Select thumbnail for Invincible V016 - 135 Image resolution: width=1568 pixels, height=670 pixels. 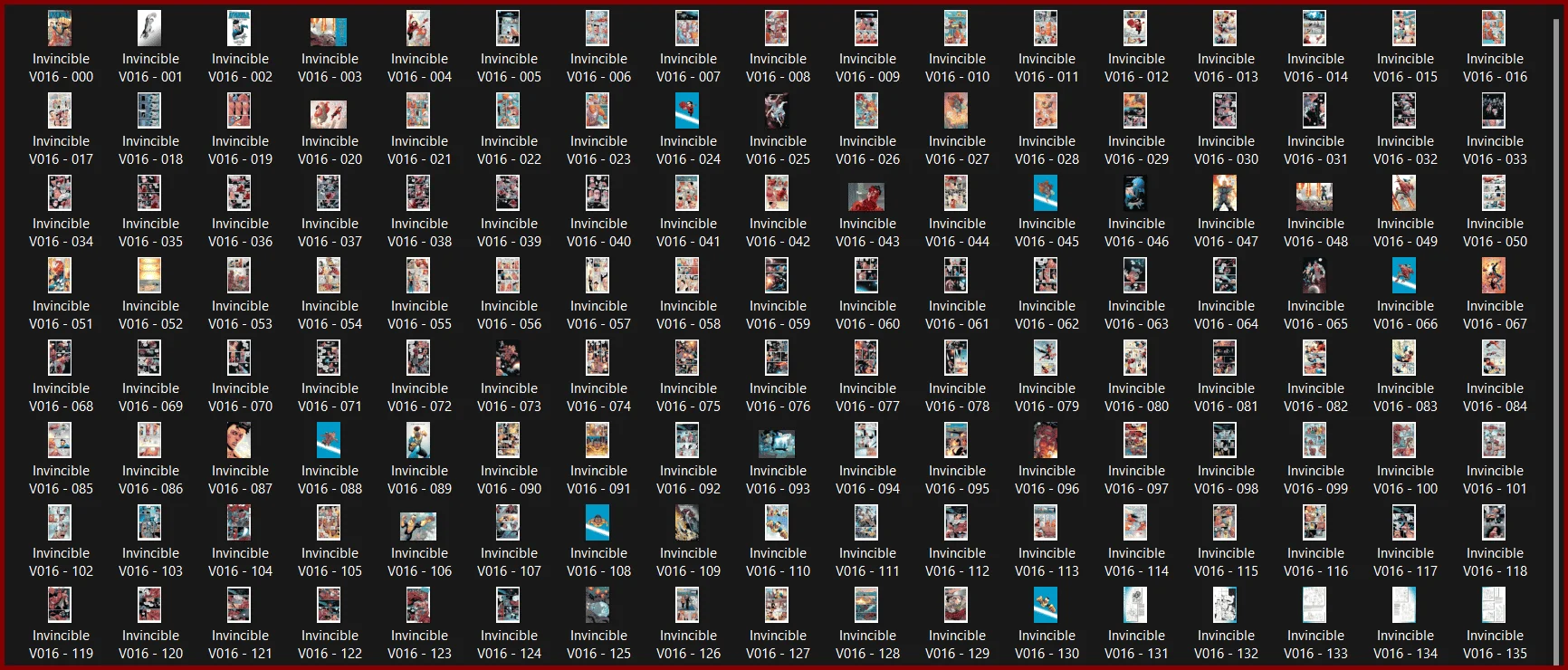[1494, 606]
